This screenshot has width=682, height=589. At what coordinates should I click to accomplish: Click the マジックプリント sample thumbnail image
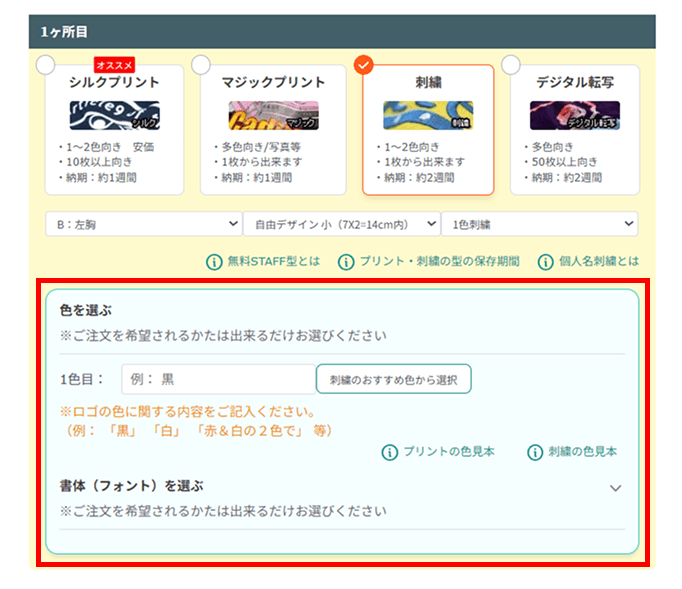point(274,115)
